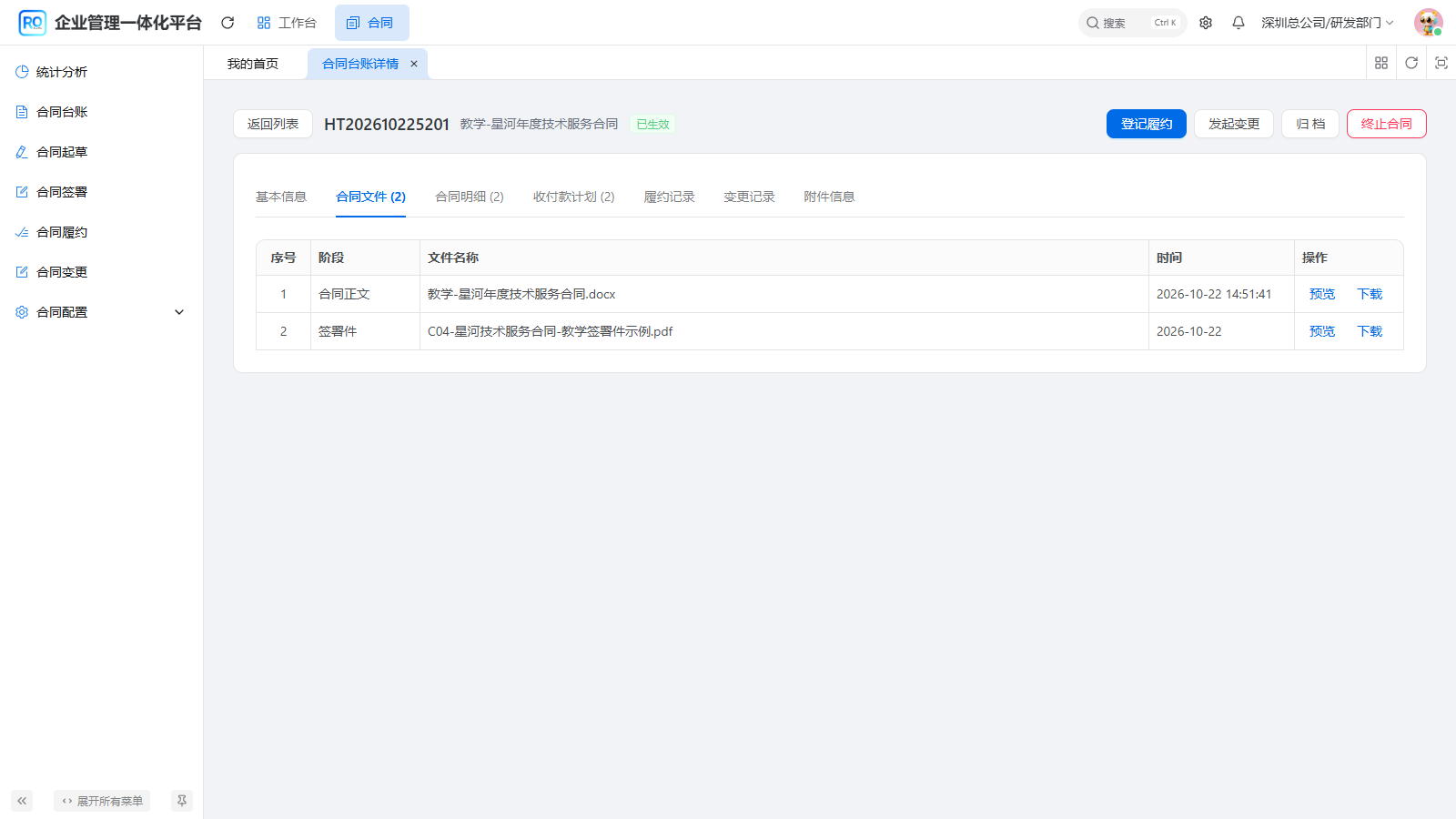Switch to the 收付款计划 (2) tab
Screen dimensions: 1456x819
pyautogui.click(x=574, y=197)
